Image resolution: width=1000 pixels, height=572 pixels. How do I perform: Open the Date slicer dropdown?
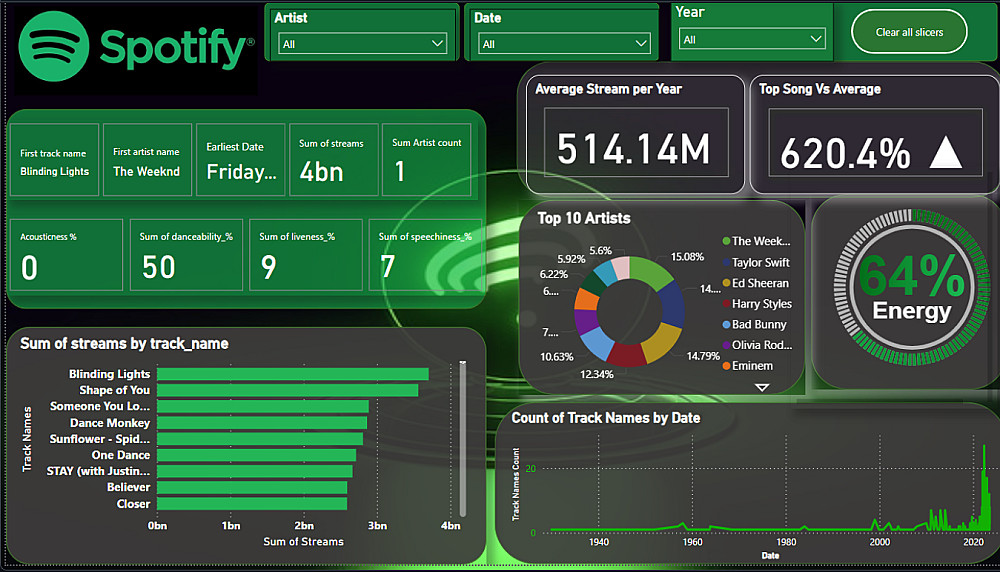tap(564, 44)
